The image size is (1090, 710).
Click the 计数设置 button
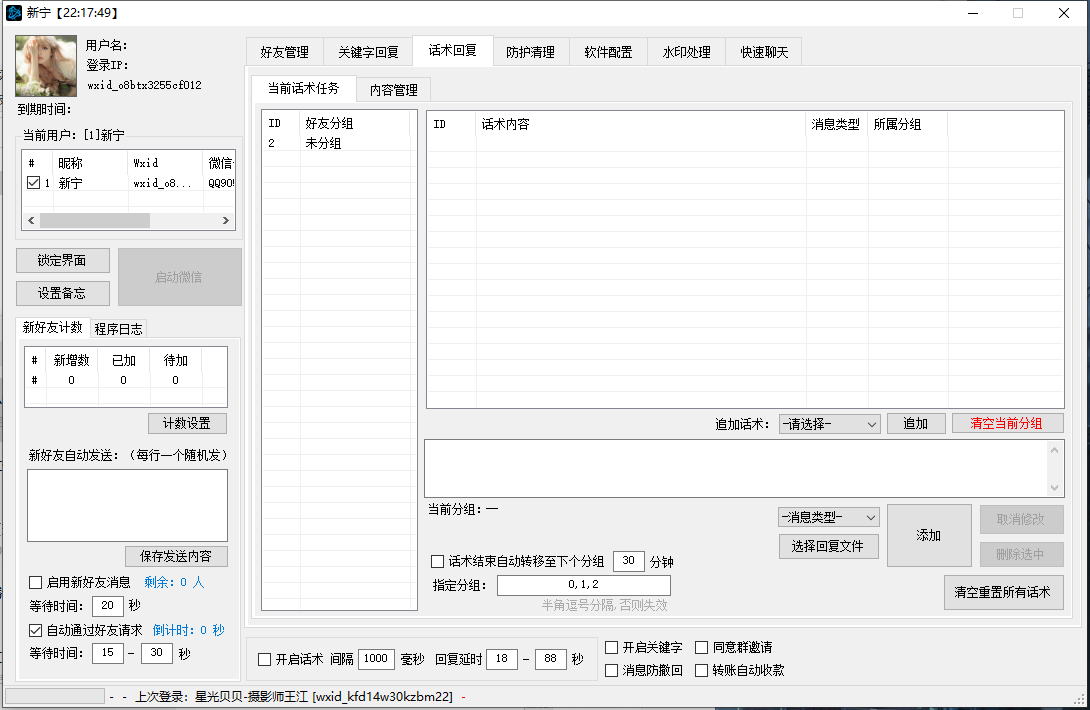point(187,423)
